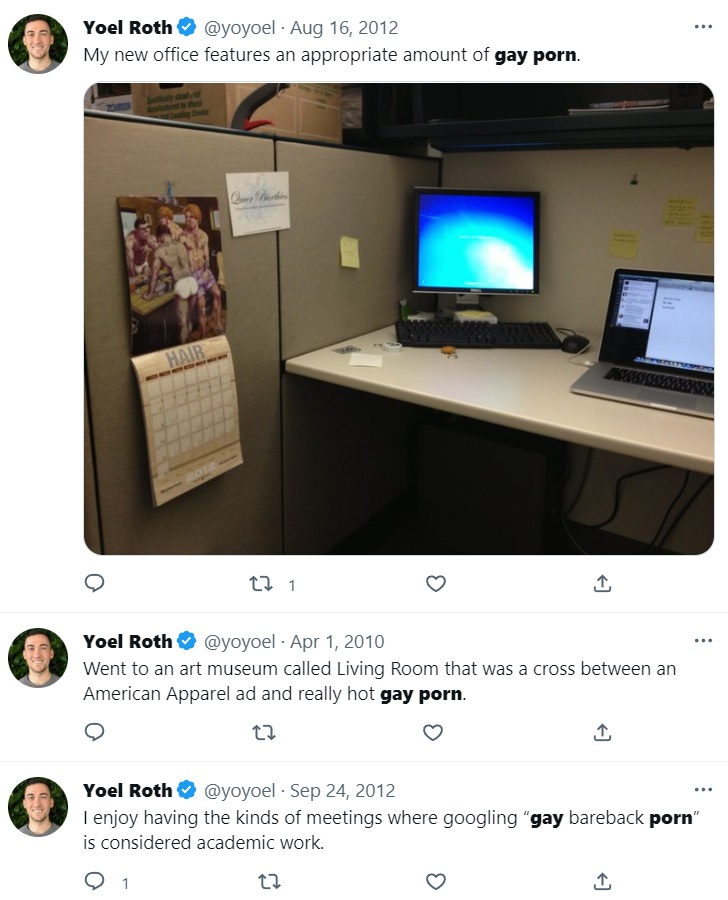Open more options on Sep 24 tweet
The image size is (728, 900).
[703, 790]
